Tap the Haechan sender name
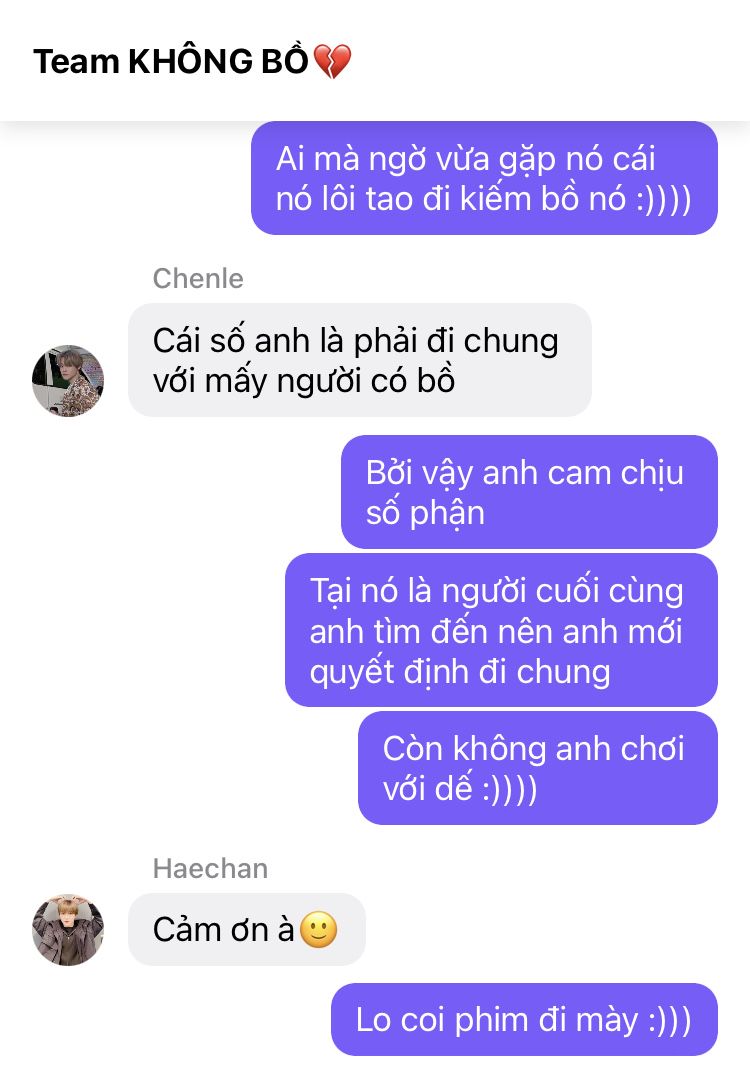 pos(210,868)
